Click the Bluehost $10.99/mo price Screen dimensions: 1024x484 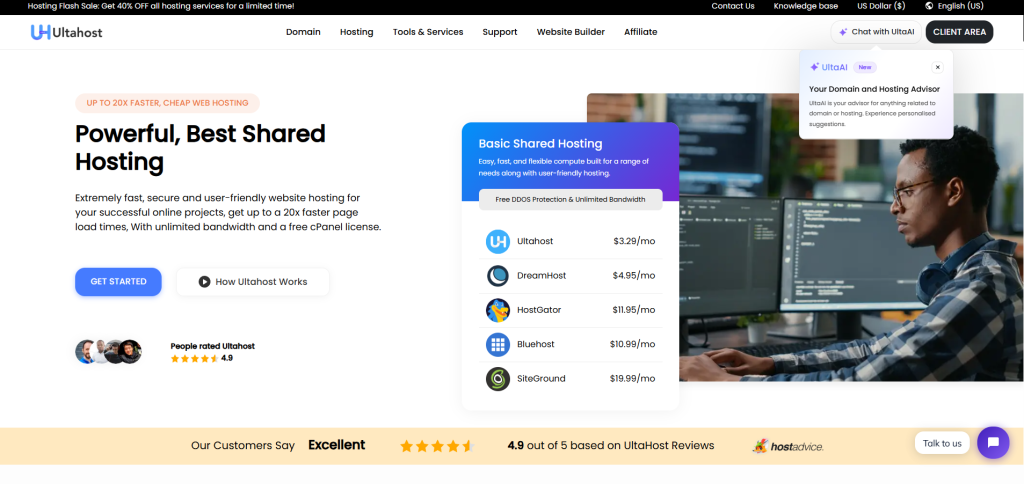[632, 344]
